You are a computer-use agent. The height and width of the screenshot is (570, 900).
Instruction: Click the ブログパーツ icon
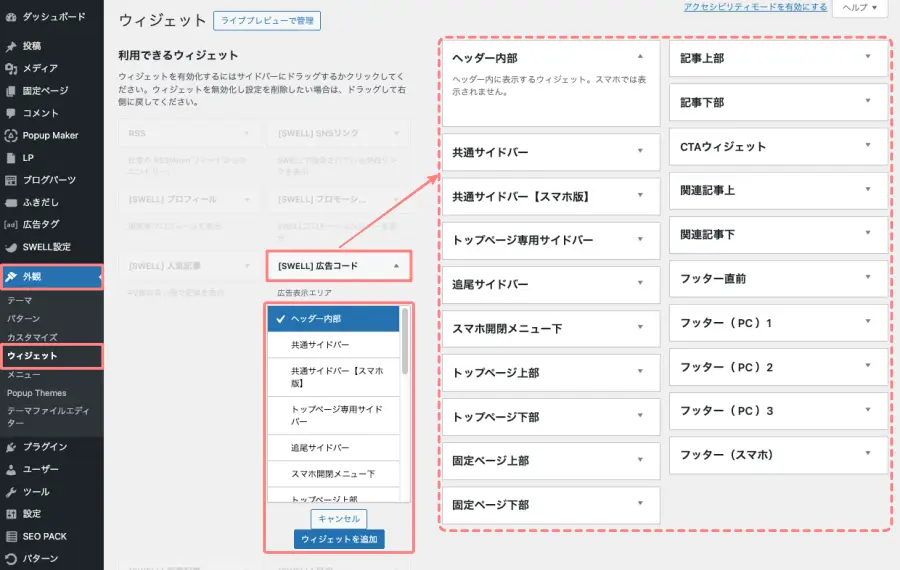pos(10,180)
